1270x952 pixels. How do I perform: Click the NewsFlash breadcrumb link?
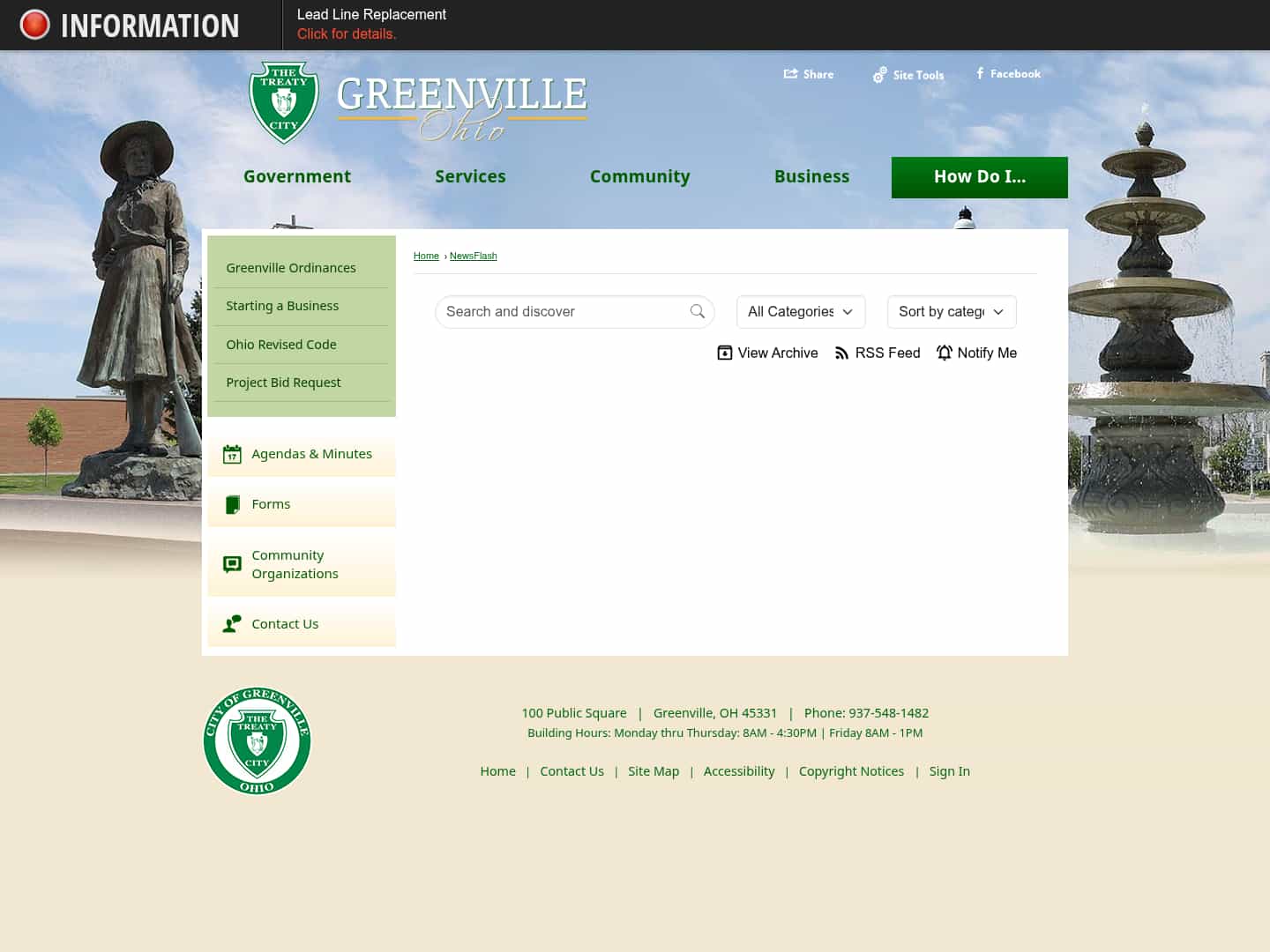coord(474,257)
